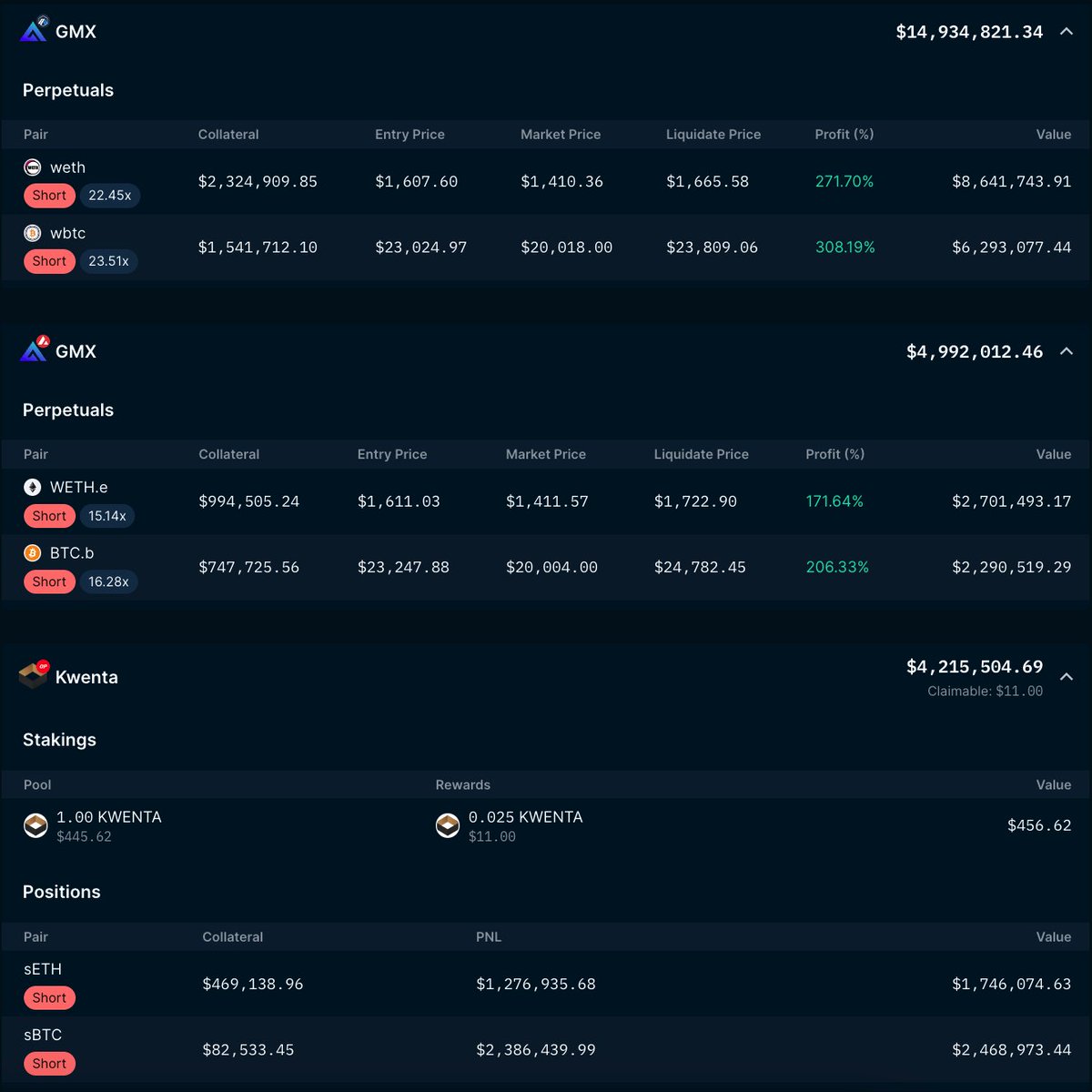
Task: Click the Short badge under sETH
Action: click(x=49, y=997)
